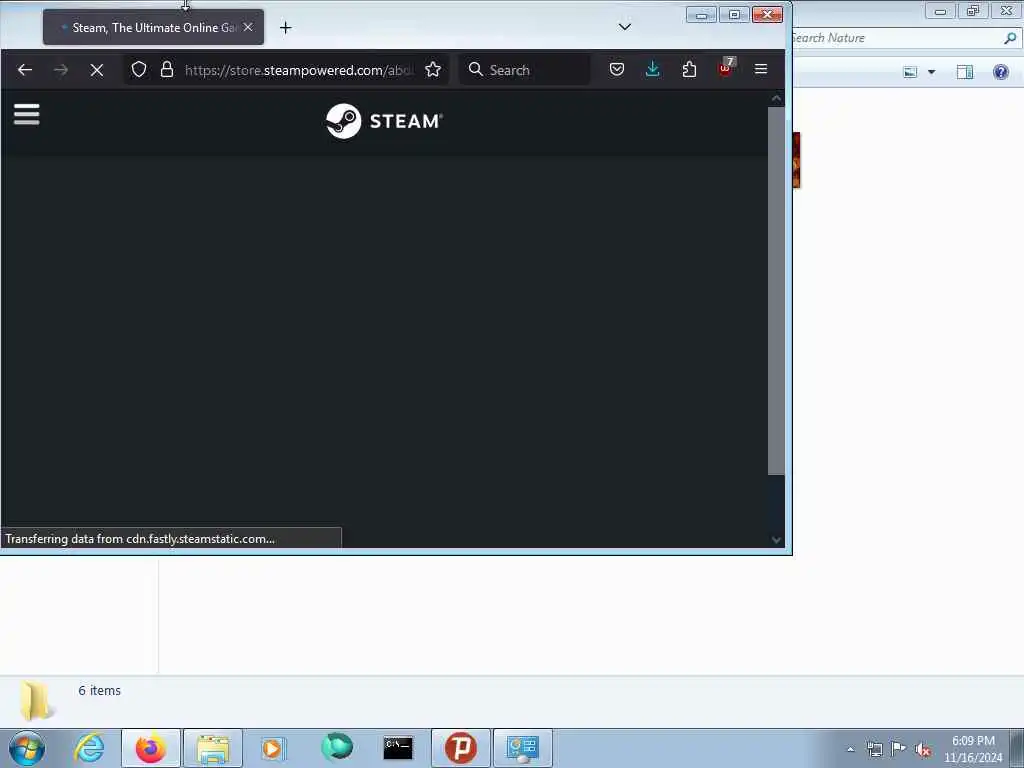1024x768 pixels.
Task: Click Firefox page vertical scrollbar thumb
Action: [x=776, y=291]
